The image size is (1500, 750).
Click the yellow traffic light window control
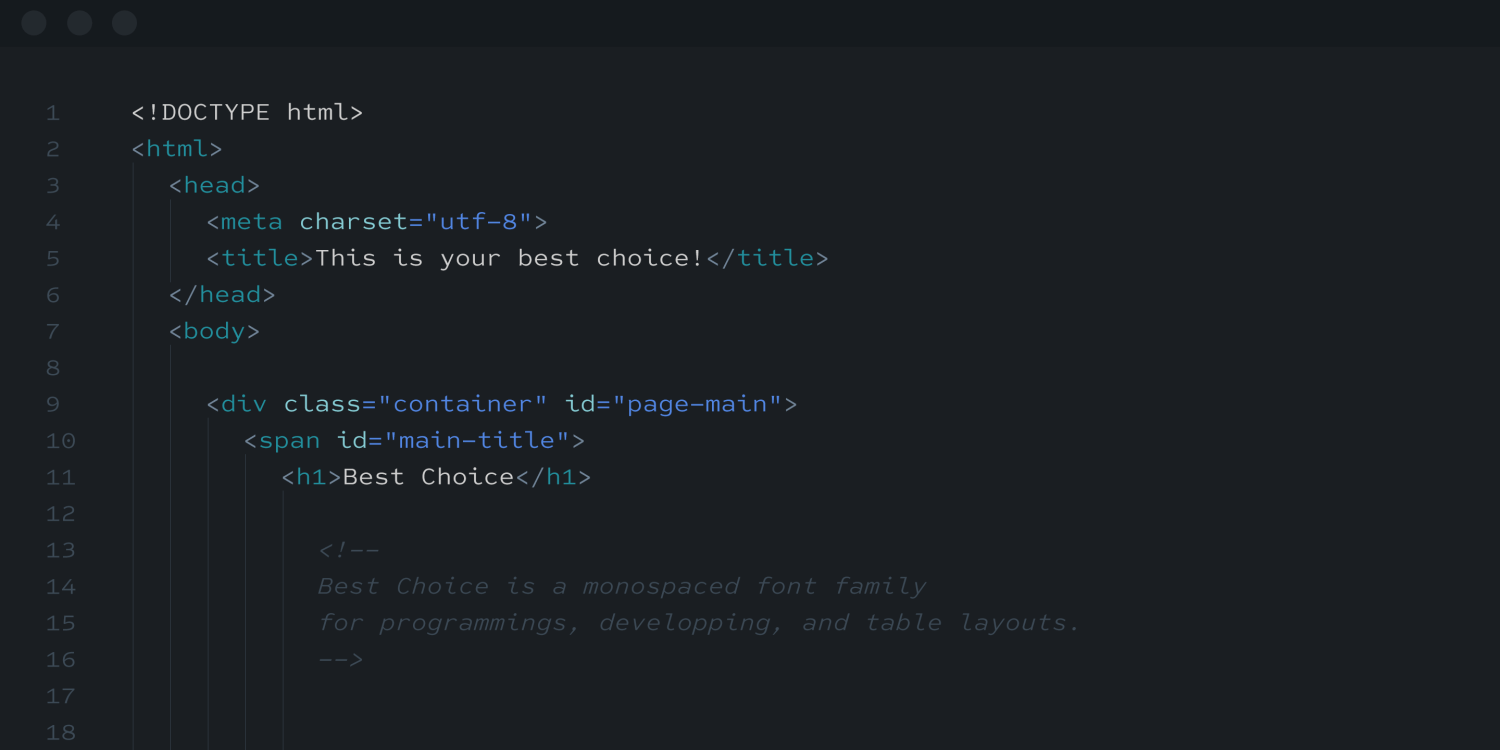click(x=79, y=22)
